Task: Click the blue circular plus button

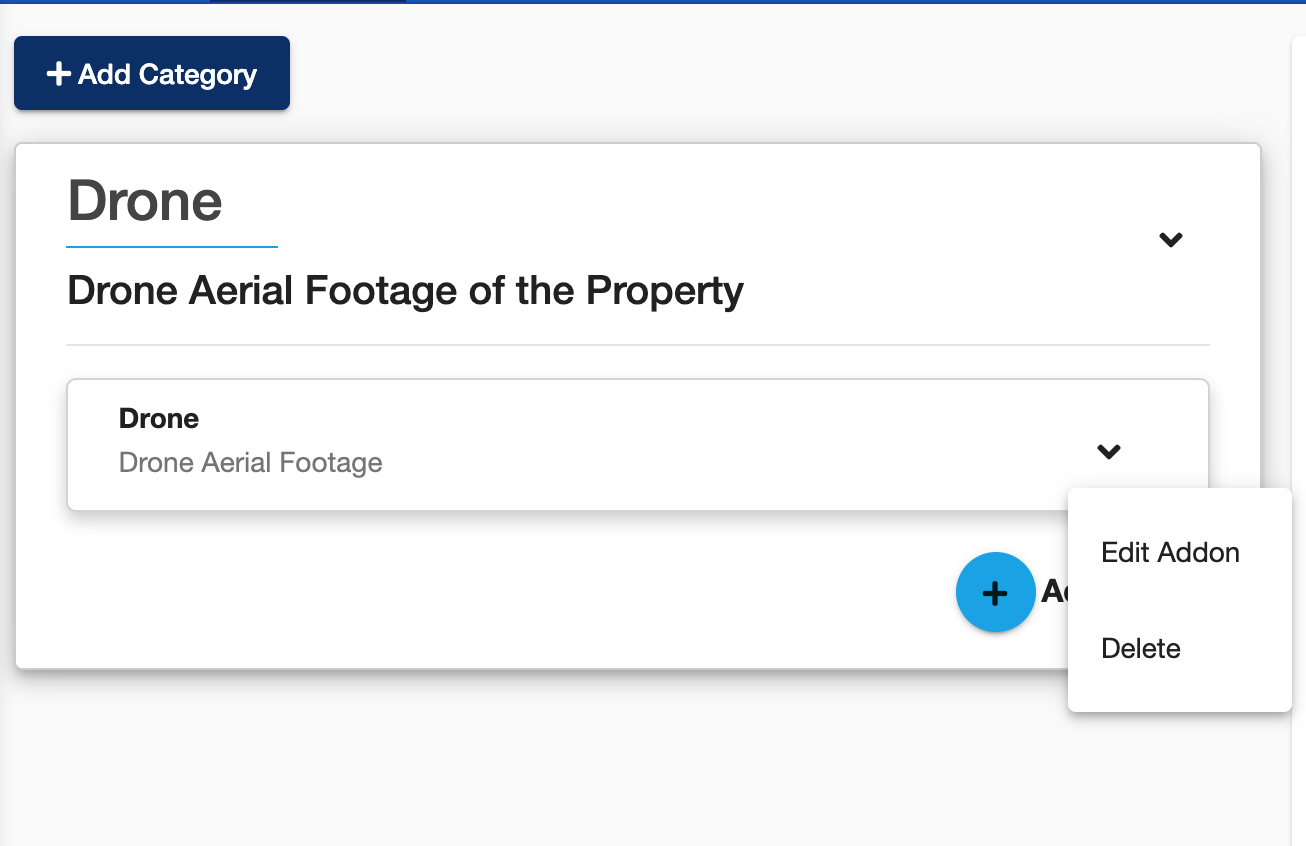Action: coord(995,592)
